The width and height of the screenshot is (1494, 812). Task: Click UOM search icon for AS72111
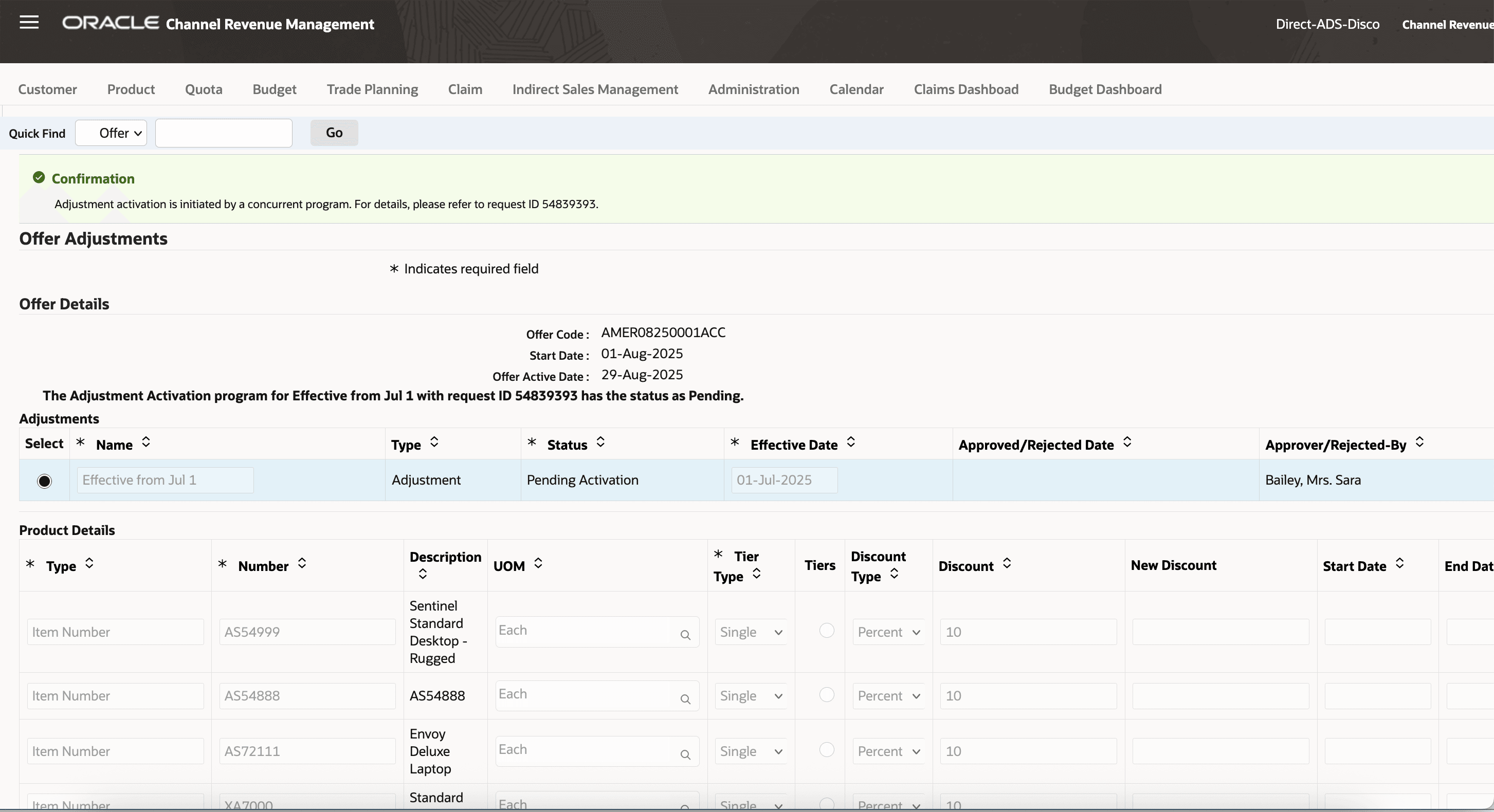tap(685, 754)
